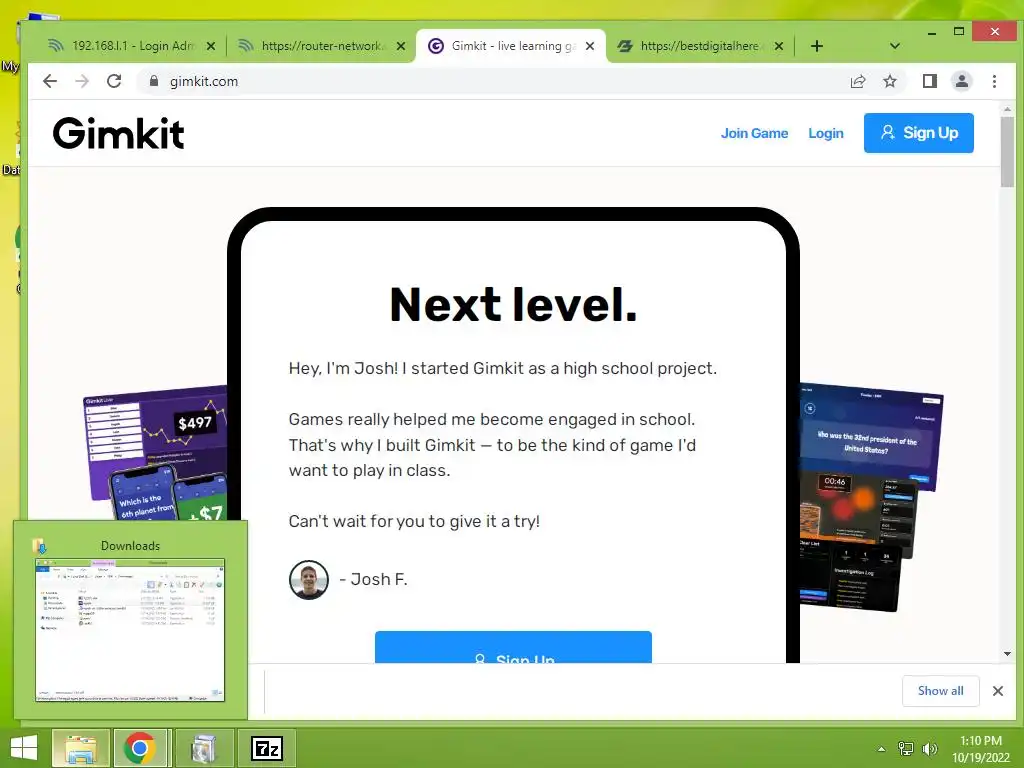1024x768 pixels.
Task: Click the Sign Up button in header
Action: tap(918, 133)
